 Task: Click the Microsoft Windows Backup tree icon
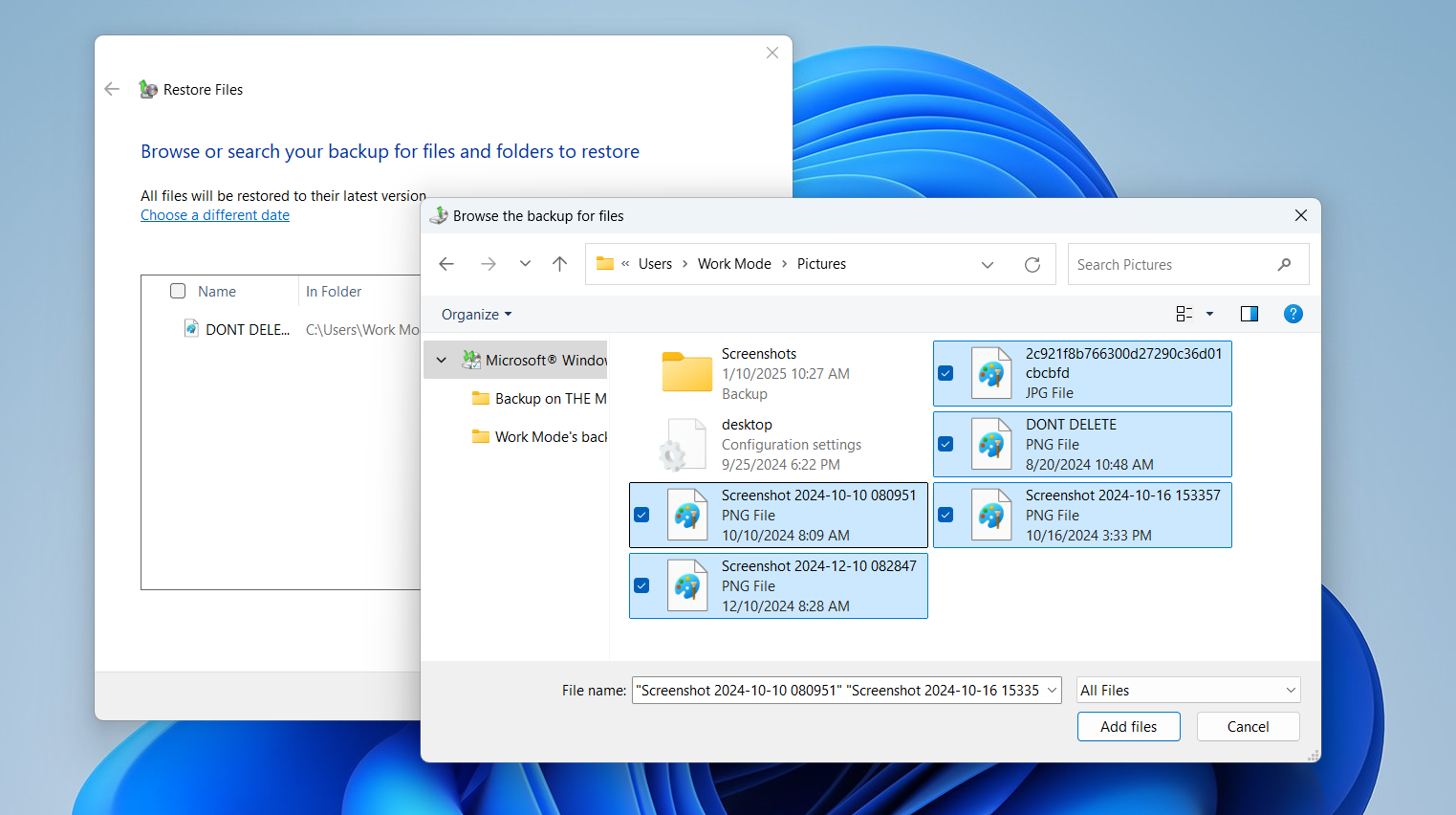point(470,360)
